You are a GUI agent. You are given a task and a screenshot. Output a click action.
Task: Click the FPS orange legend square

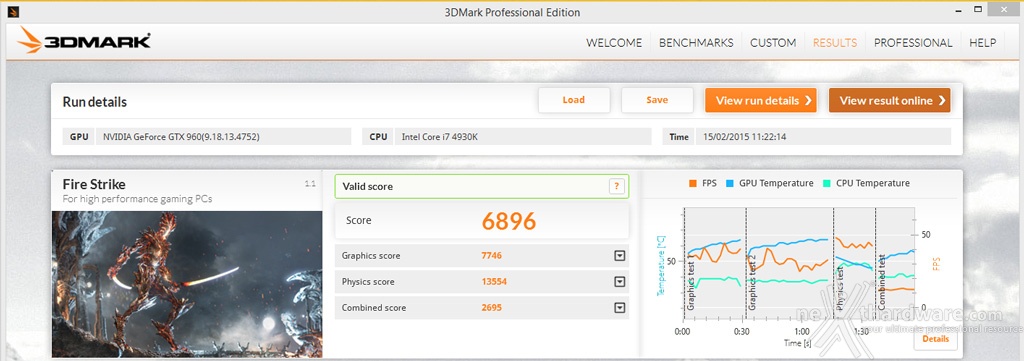[693, 183]
